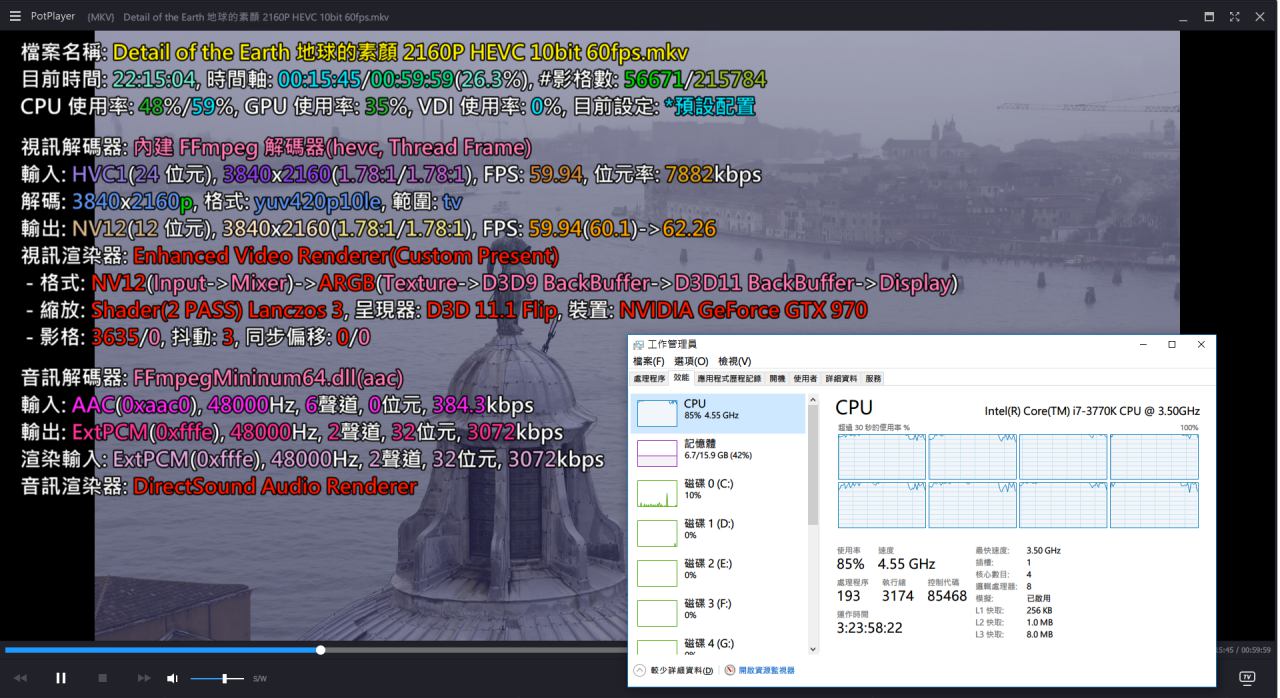The height and width of the screenshot is (698, 1280).
Task: Click the 8.0 MB L3 cache value
Action: point(1039,634)
